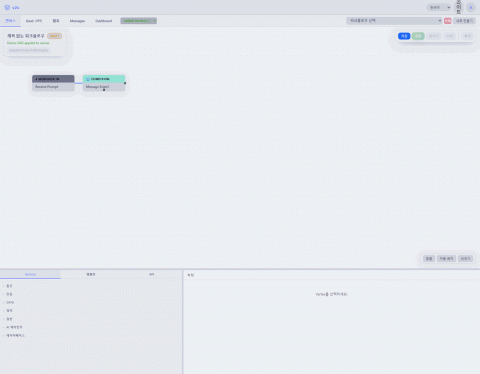
Task: Click the green canvas status message
Action: [x=28, y=43]
